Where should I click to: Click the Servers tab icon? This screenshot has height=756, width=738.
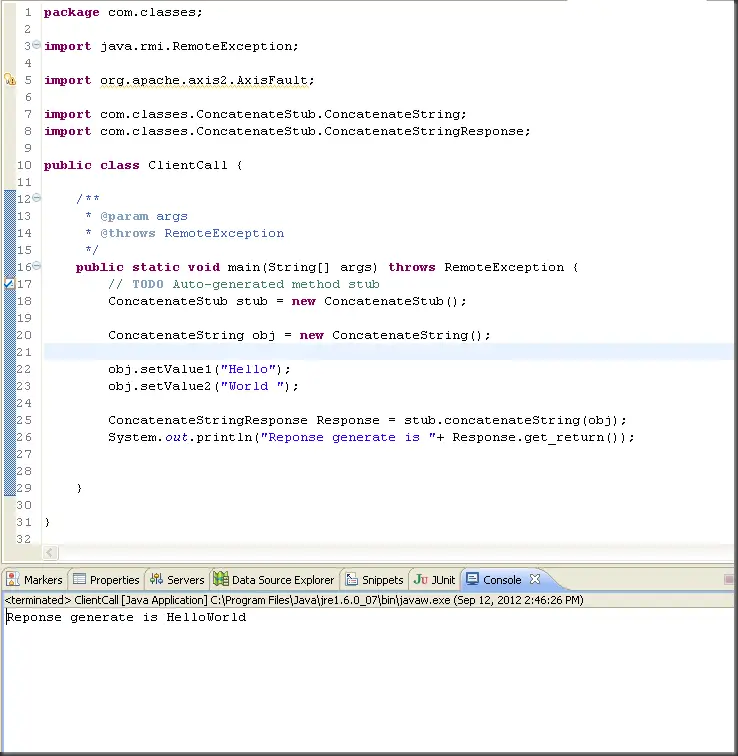(156, 579)
